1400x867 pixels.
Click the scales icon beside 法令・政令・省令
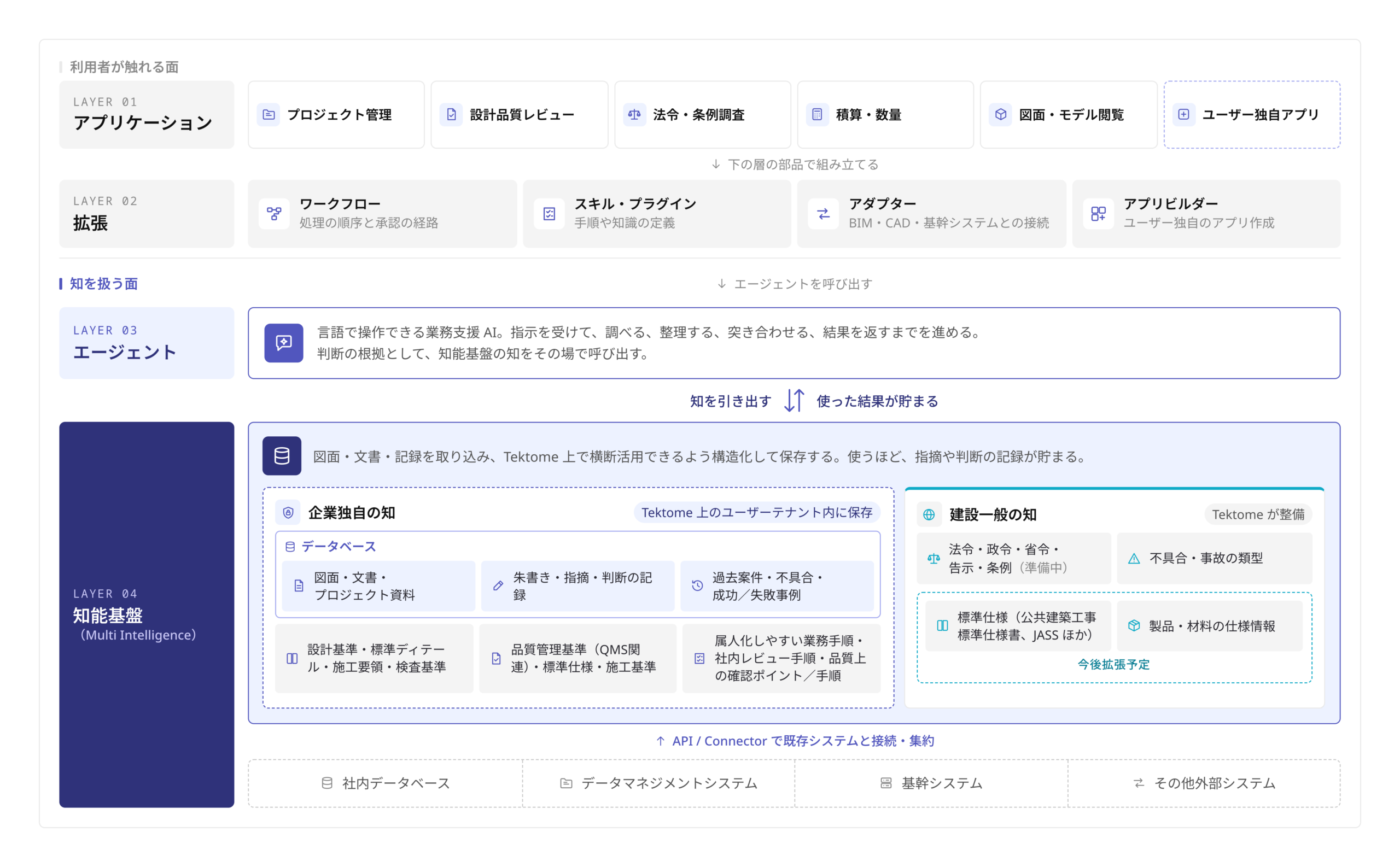[934, 559]
